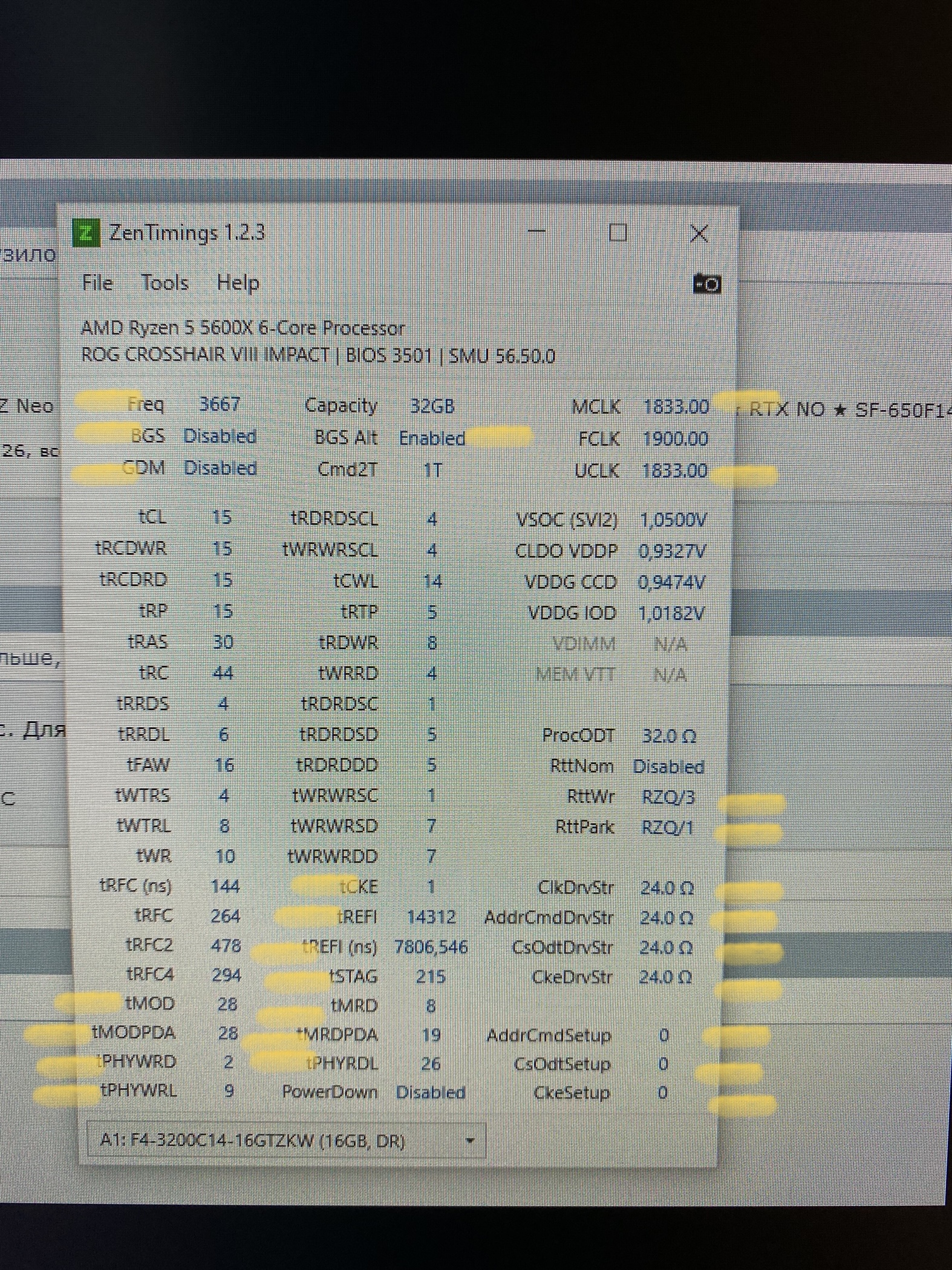Click the tPHYRDL value 26

[x=431, y=1064]
